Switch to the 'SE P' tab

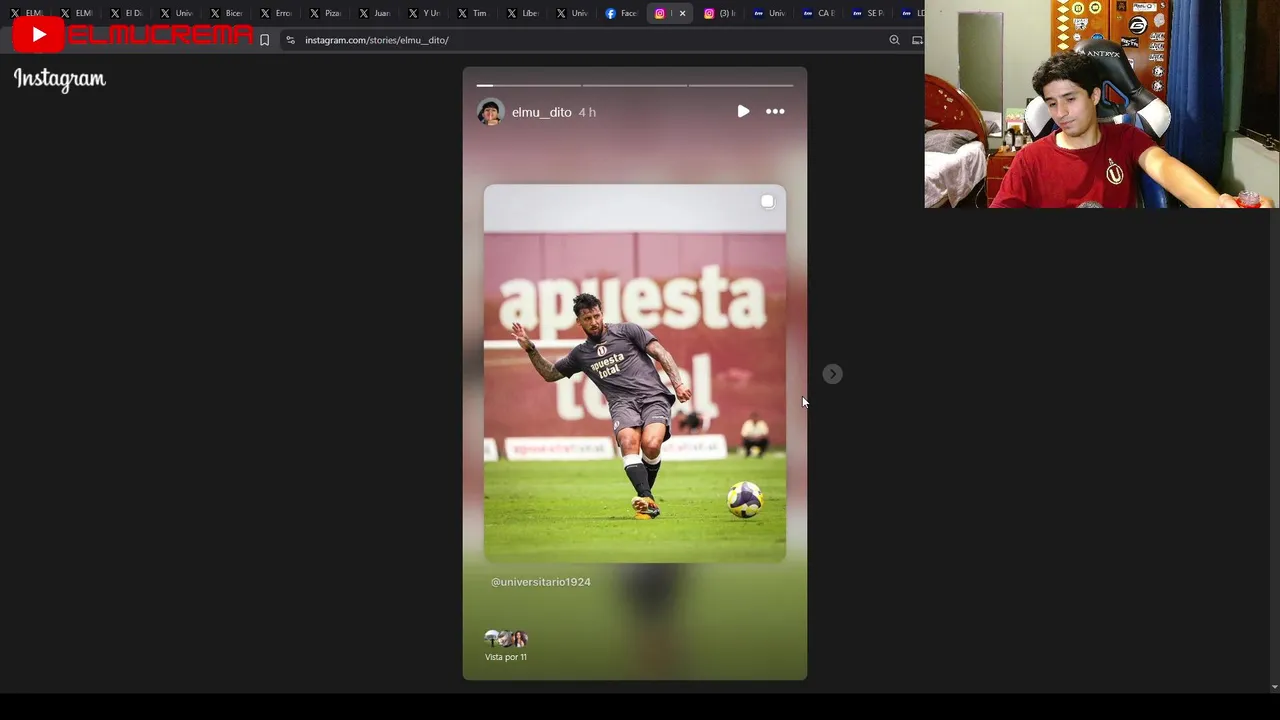coord(868,13)
